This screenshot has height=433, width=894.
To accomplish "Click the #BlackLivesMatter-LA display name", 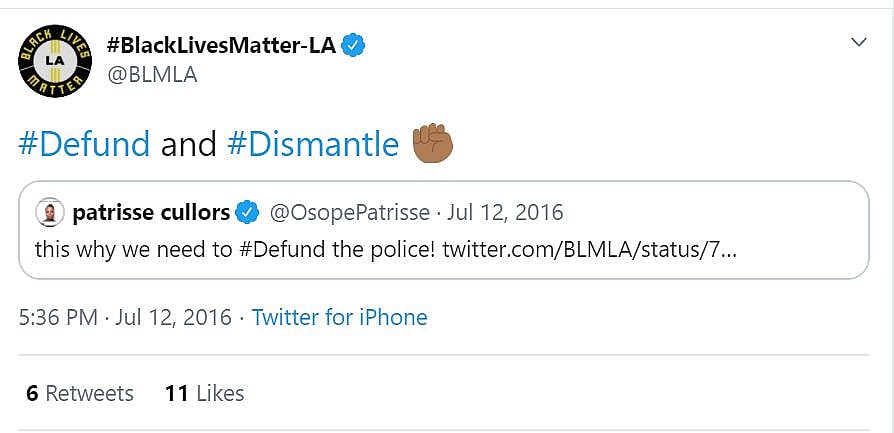I will [x=220, y=45].
